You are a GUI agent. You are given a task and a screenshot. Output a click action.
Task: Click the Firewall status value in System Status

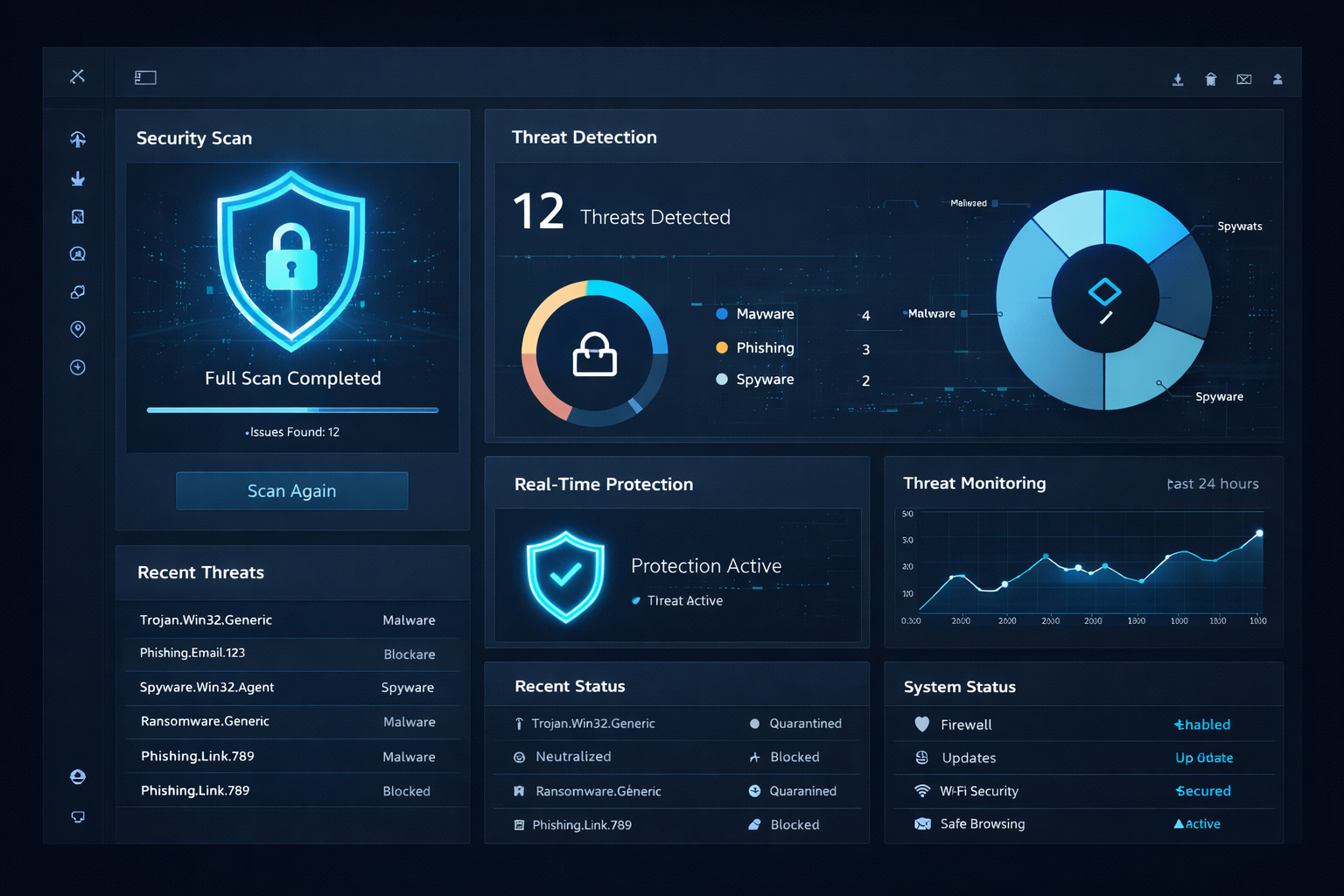tap(1202, 724)
